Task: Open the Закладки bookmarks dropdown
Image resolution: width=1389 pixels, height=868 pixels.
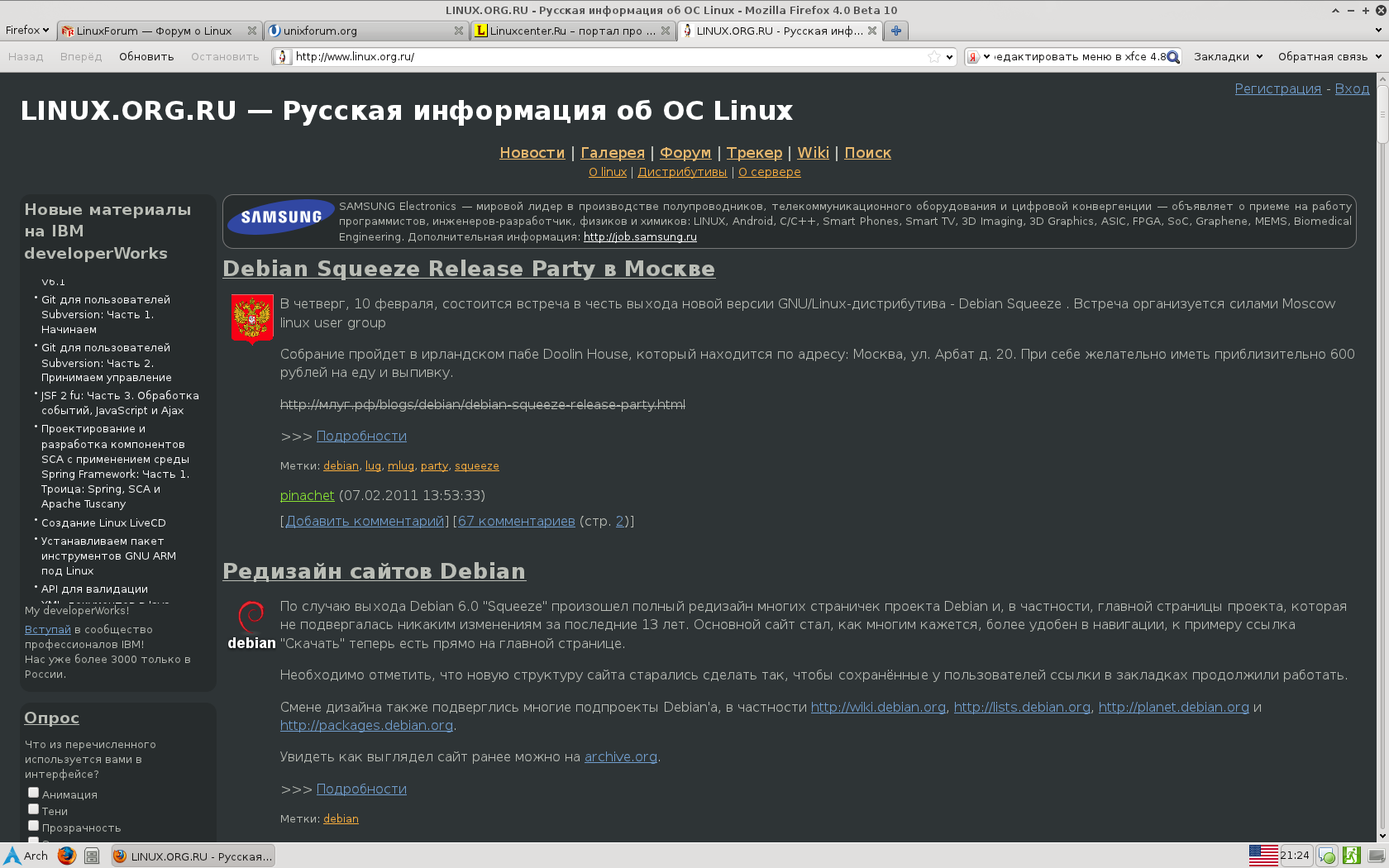Action: [x=1228, y=57]
